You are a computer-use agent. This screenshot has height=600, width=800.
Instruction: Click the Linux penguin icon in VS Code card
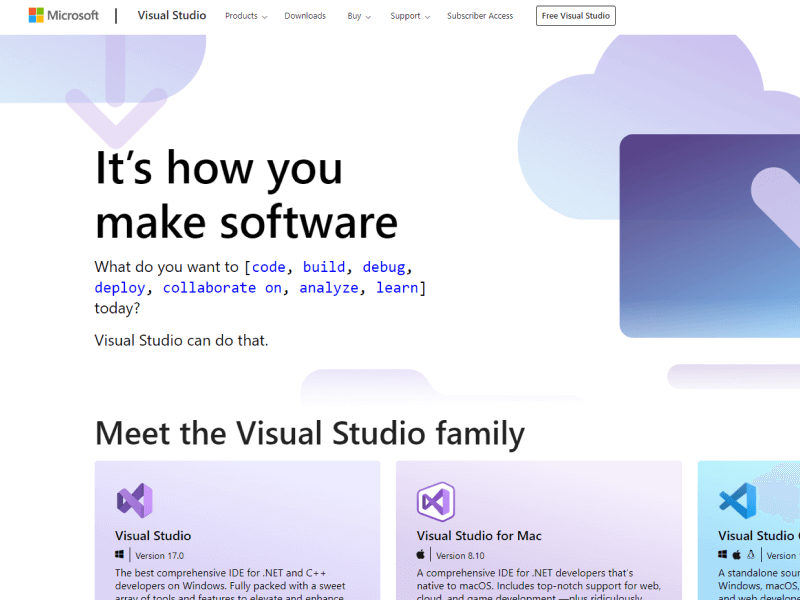coord(751,555)
